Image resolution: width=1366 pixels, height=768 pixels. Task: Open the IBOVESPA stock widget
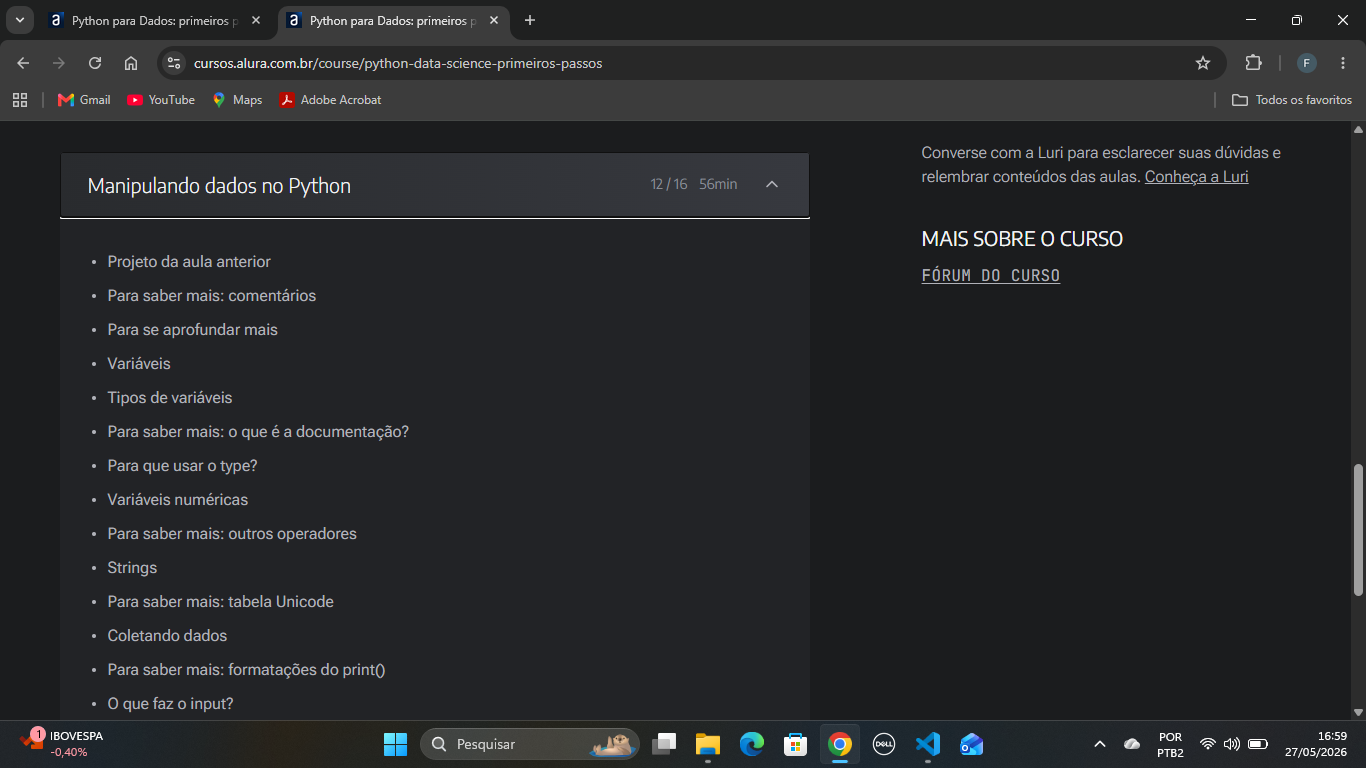[62, 744]
